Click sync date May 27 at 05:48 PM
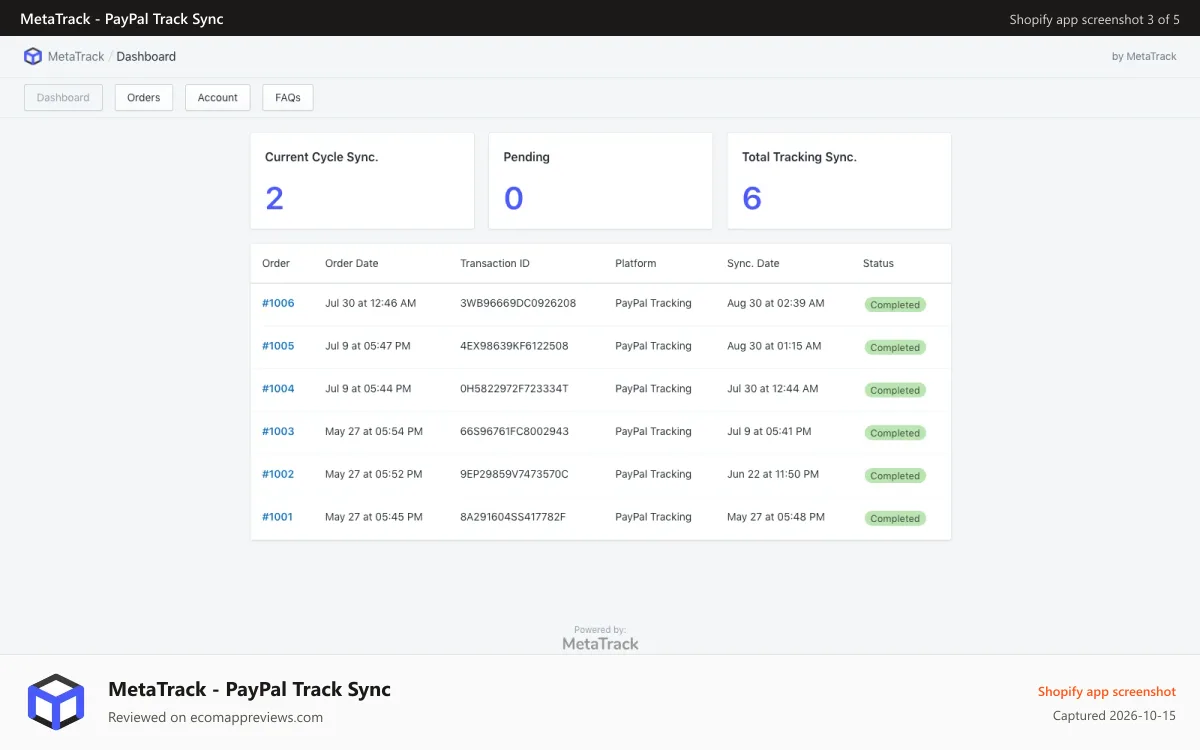The width and height of the screenshot is (1200, 750). [x=776, y=517]
